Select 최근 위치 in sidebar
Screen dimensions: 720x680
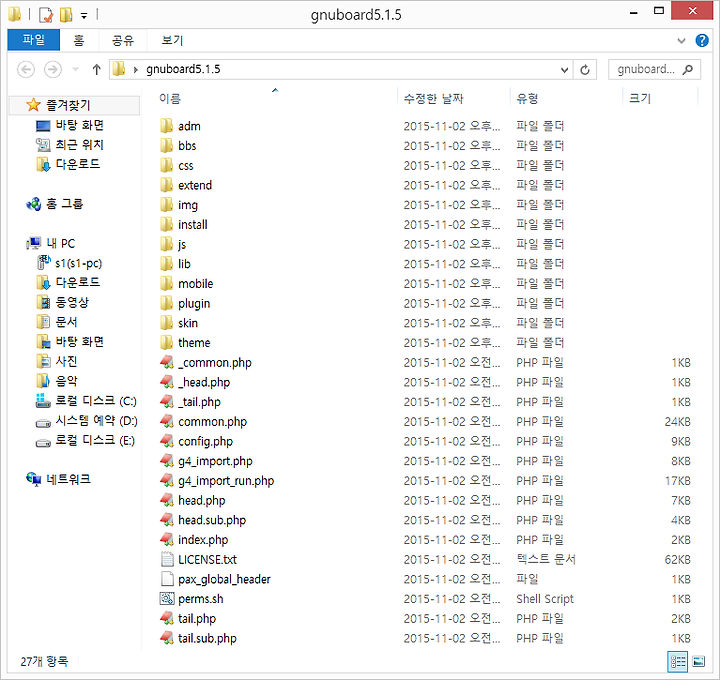(79, 145)
